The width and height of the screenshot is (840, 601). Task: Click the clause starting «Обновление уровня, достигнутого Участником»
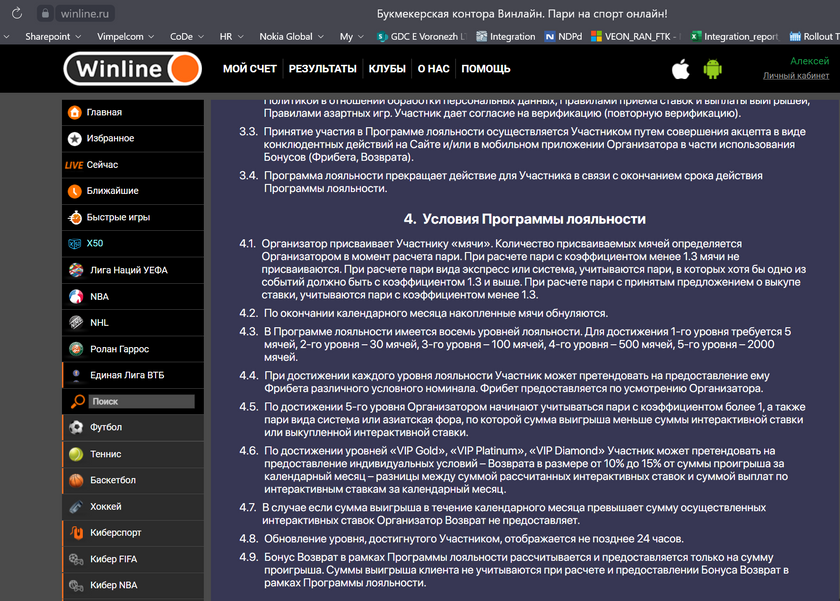point(474,539)
